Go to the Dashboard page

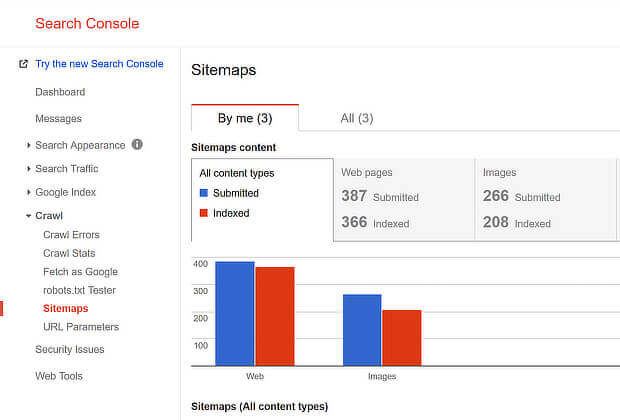(x=60, y=92)
